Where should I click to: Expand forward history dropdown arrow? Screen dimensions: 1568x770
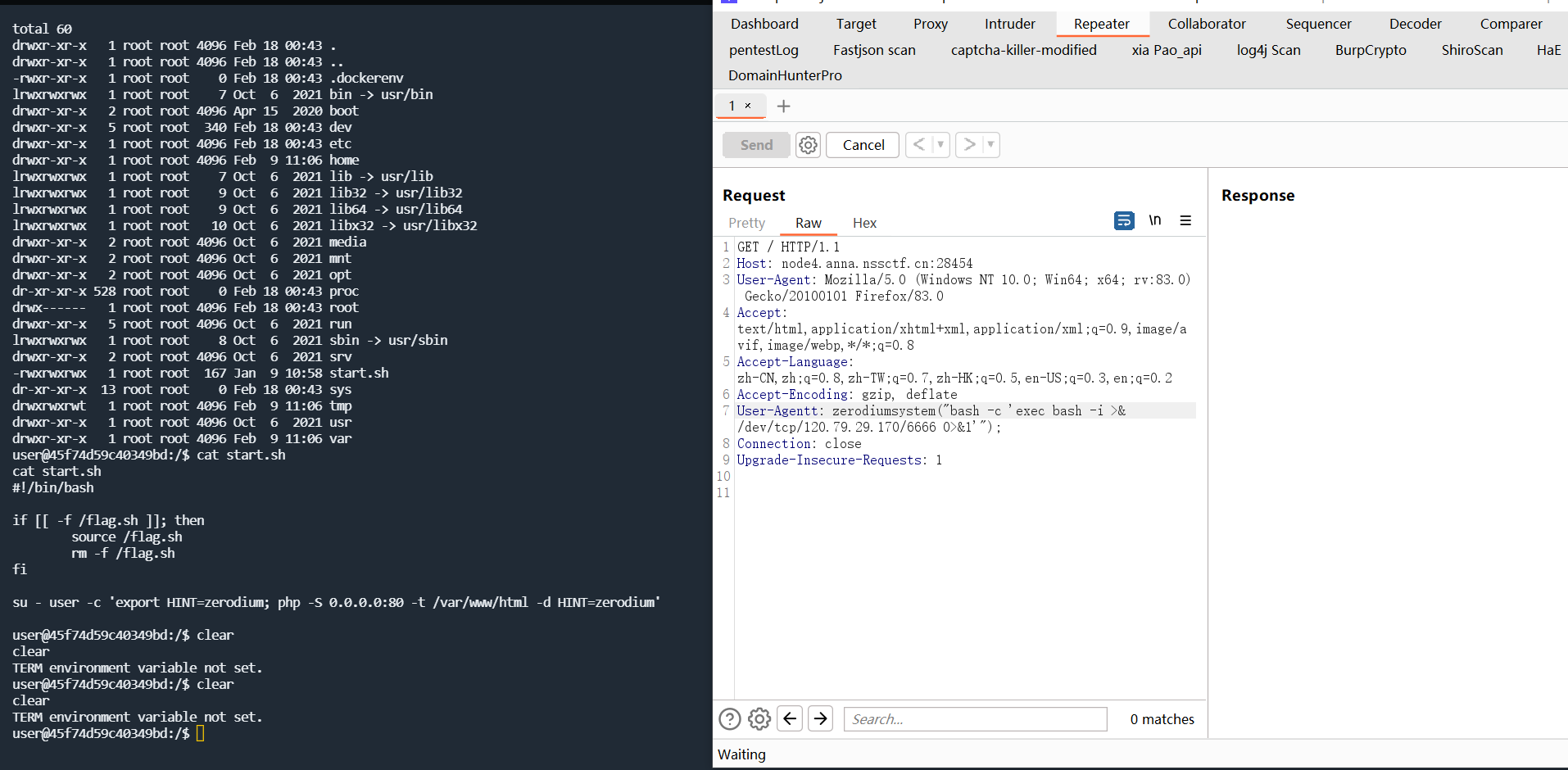[991, 145]
